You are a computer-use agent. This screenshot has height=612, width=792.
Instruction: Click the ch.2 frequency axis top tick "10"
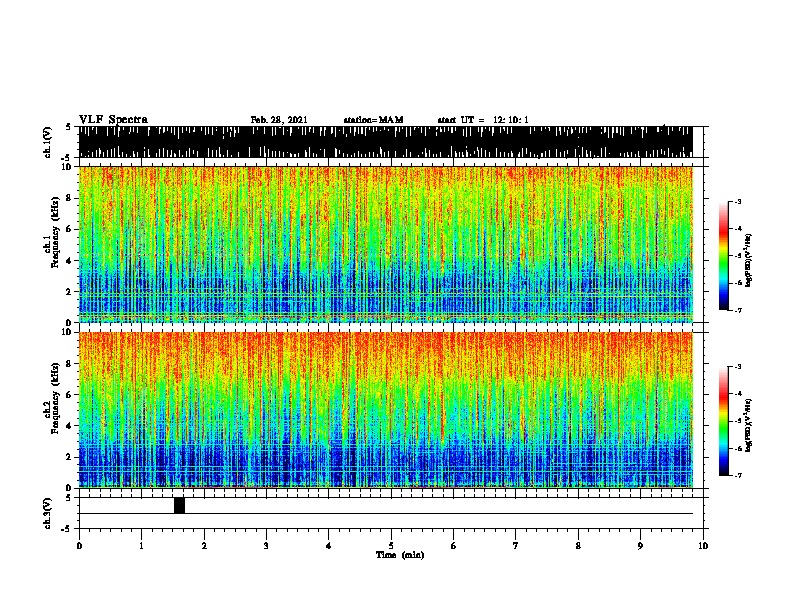pos(67,332)
